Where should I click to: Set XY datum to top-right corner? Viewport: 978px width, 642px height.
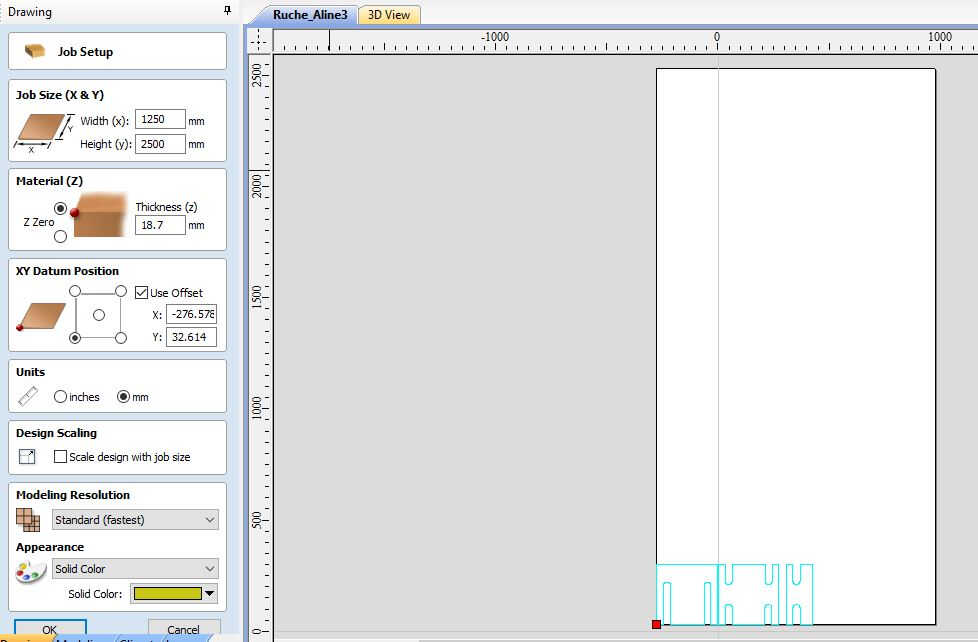click(x=121, y=291)
